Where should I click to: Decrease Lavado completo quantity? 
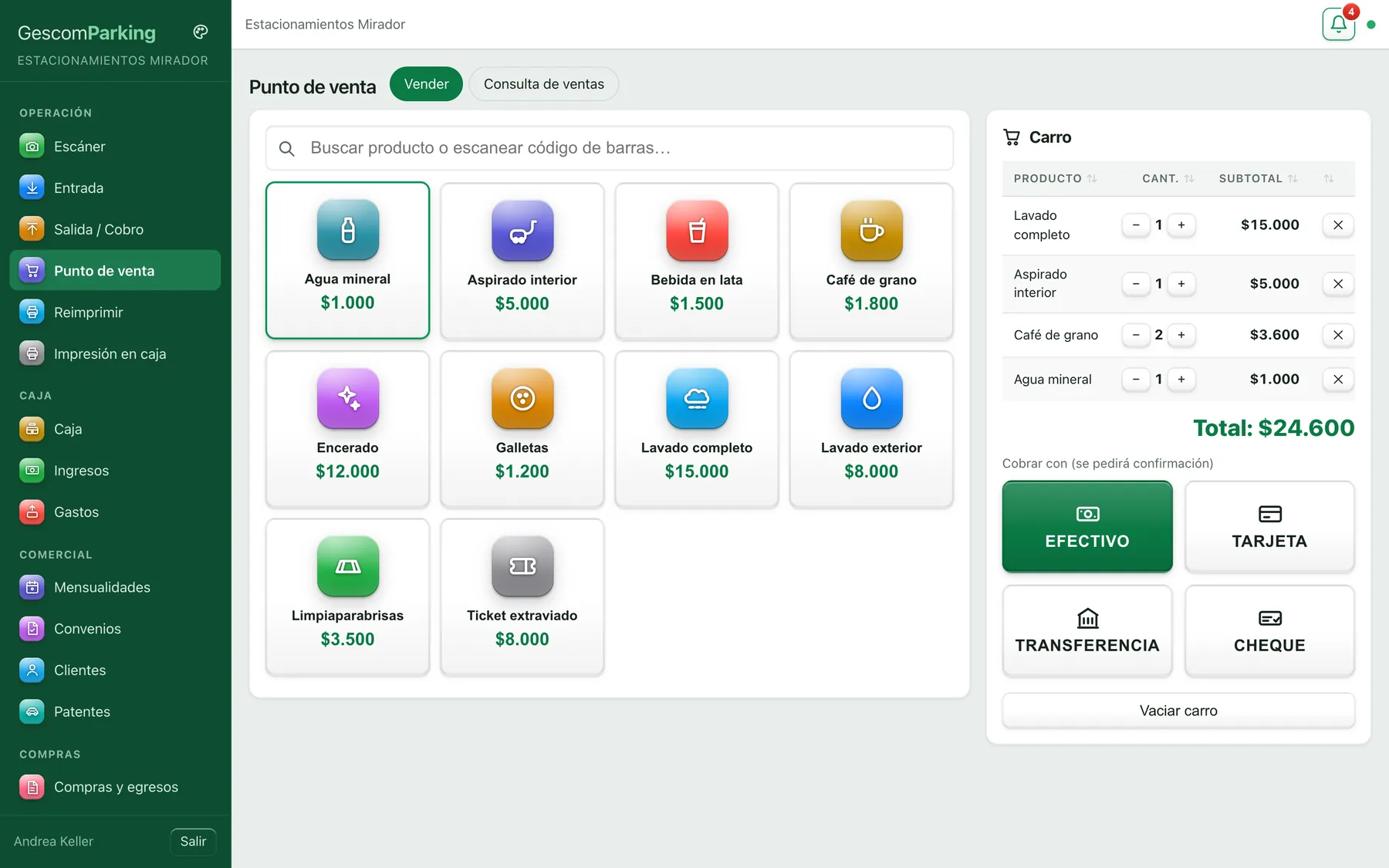1136,225
